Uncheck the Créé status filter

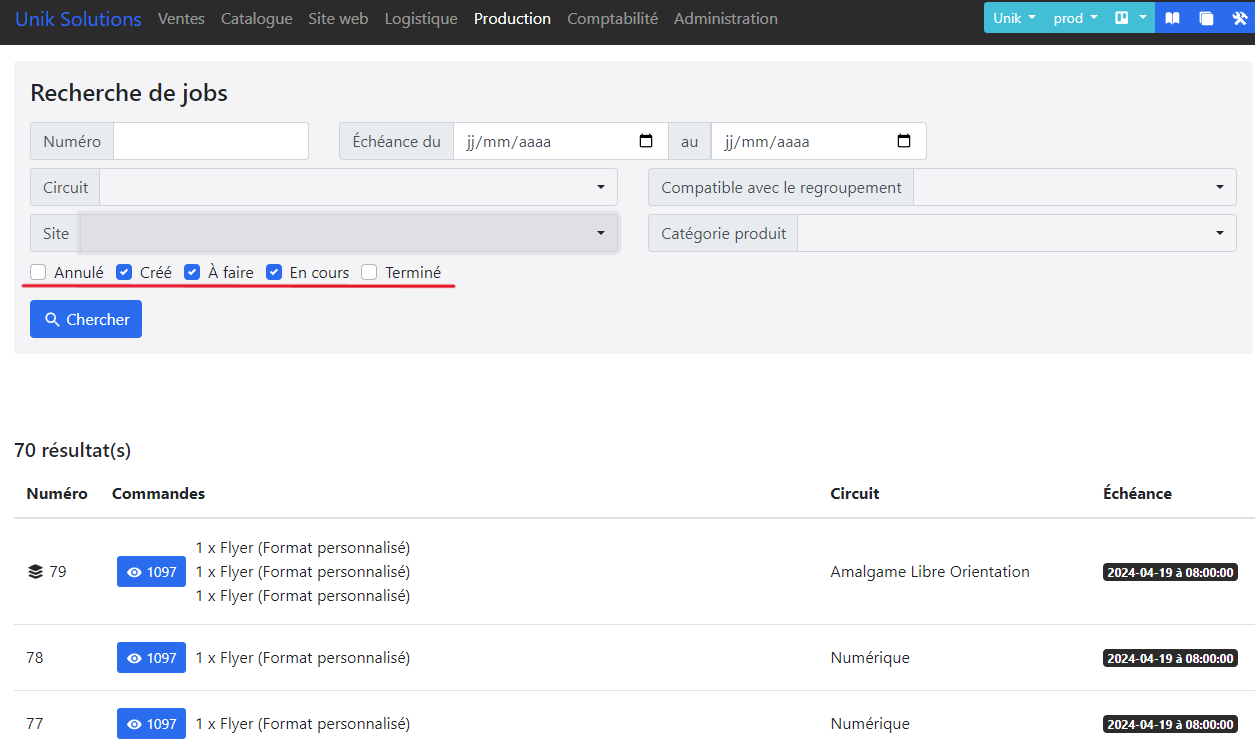124,272
